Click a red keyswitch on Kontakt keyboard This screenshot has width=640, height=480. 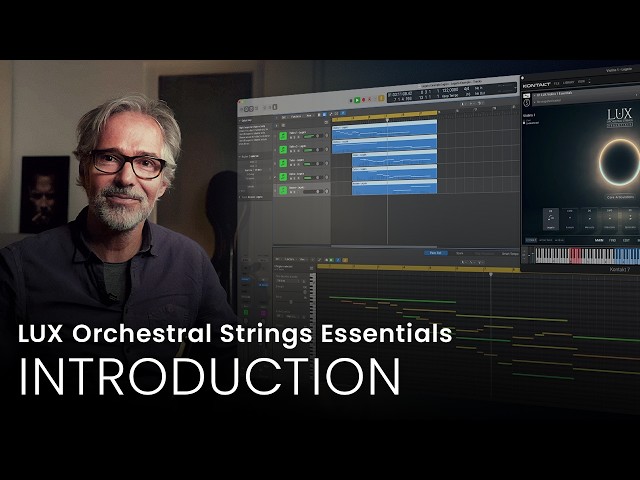tap(575, 255)
